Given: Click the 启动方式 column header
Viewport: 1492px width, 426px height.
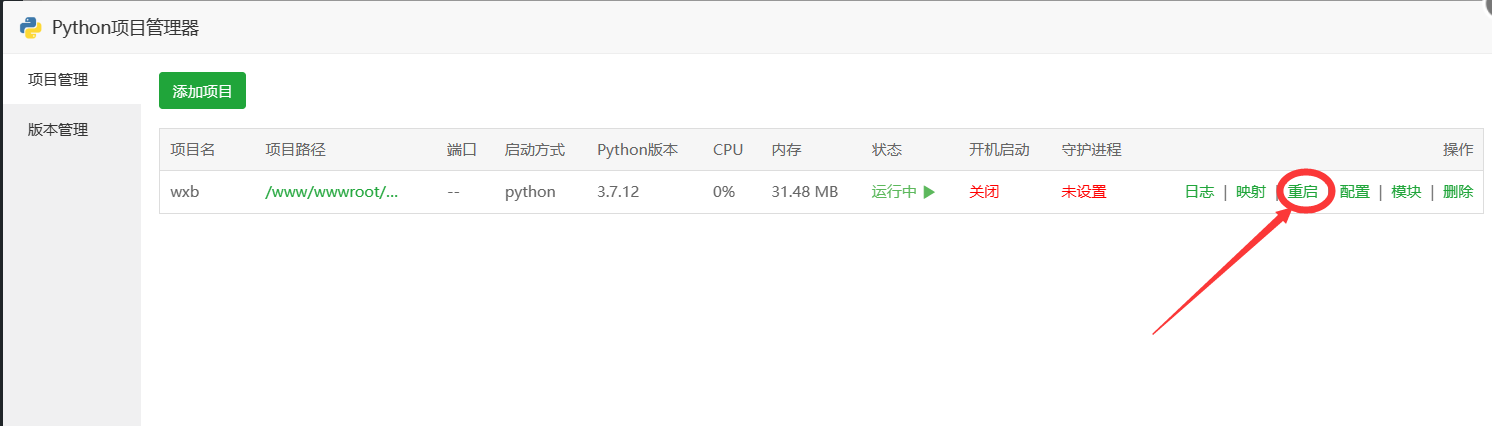Looking at the screenshot, I should [x=535, y=150].
